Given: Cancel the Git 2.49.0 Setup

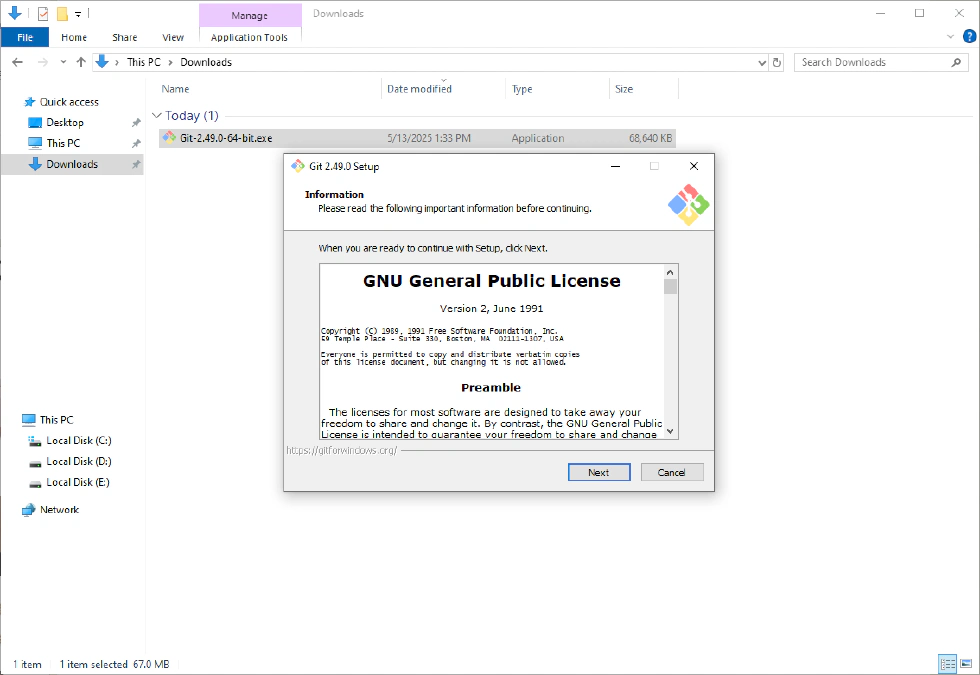Looking at the screenshot, I should 672,472.
